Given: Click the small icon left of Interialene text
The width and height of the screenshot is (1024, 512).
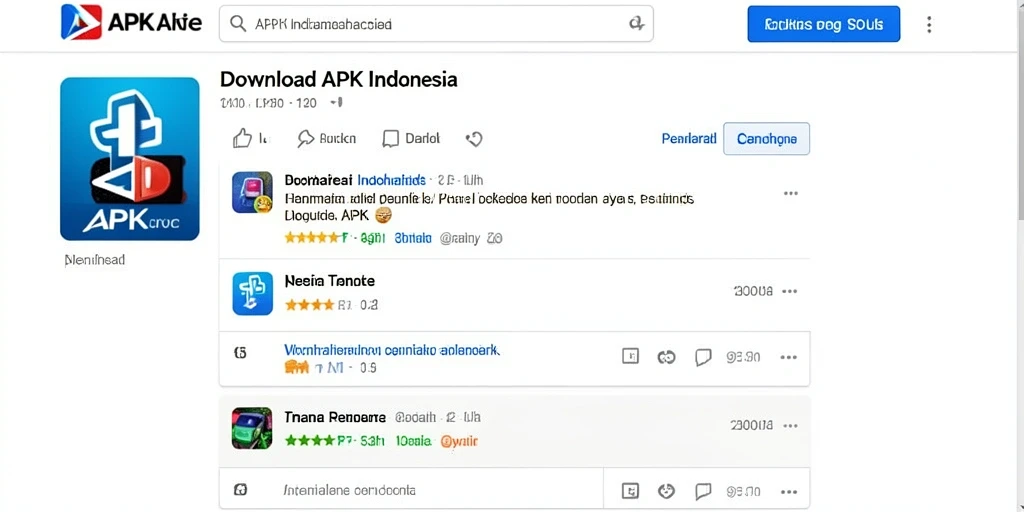Looking at the screenshot, I should [240, 490].
